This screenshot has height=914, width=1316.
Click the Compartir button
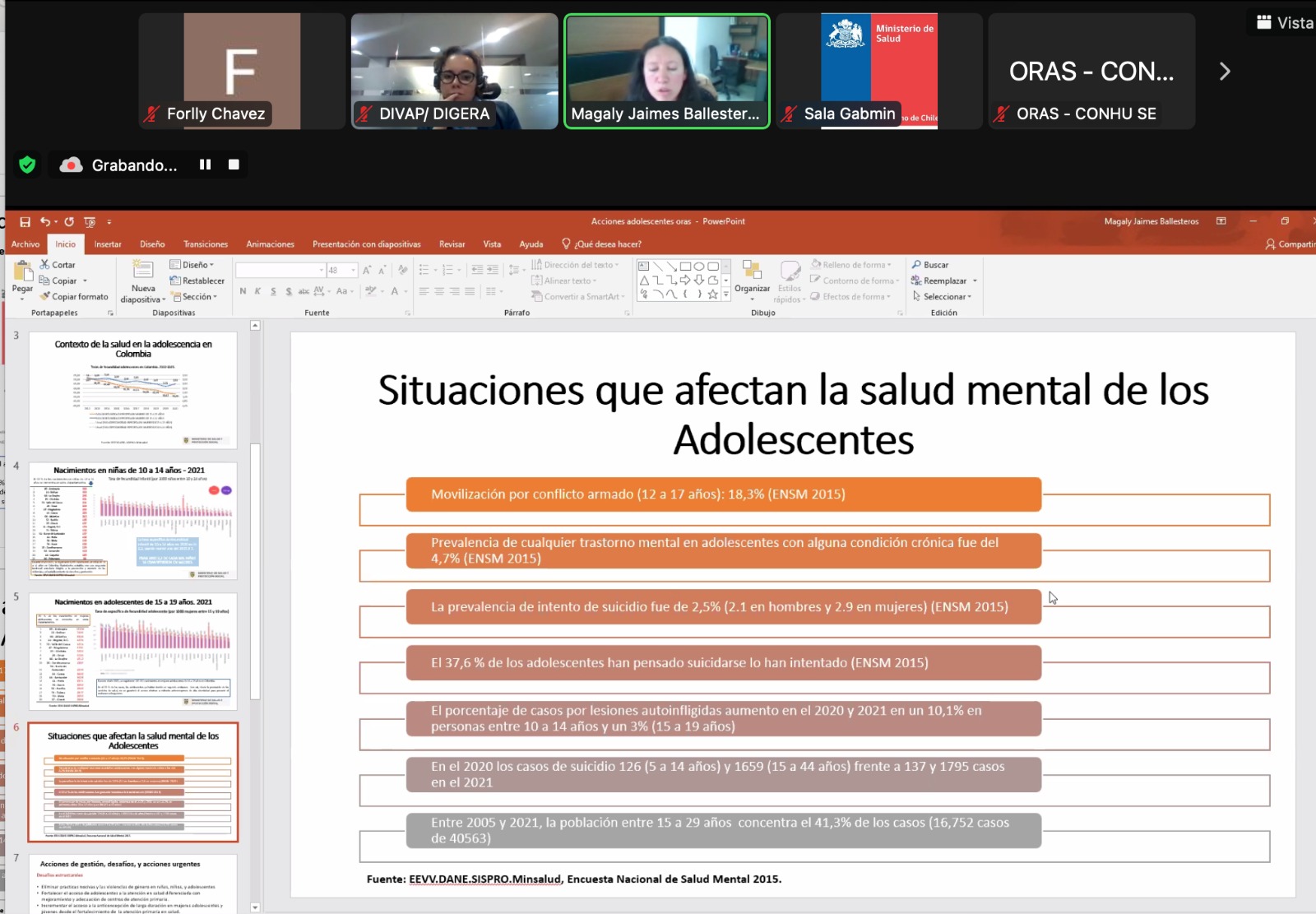[1290, 244]
